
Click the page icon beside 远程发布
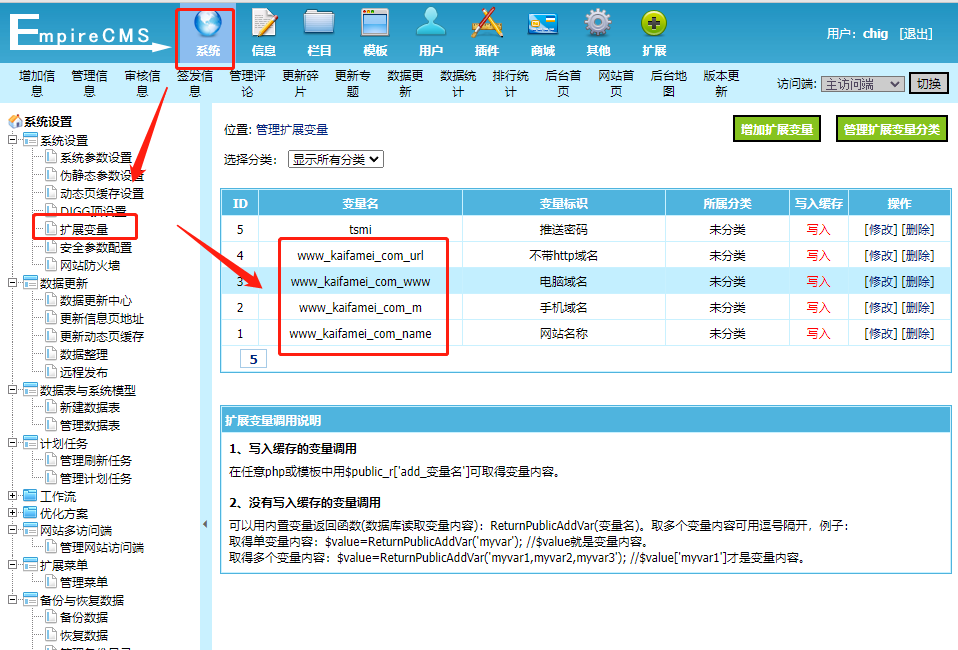click(51, 371)
